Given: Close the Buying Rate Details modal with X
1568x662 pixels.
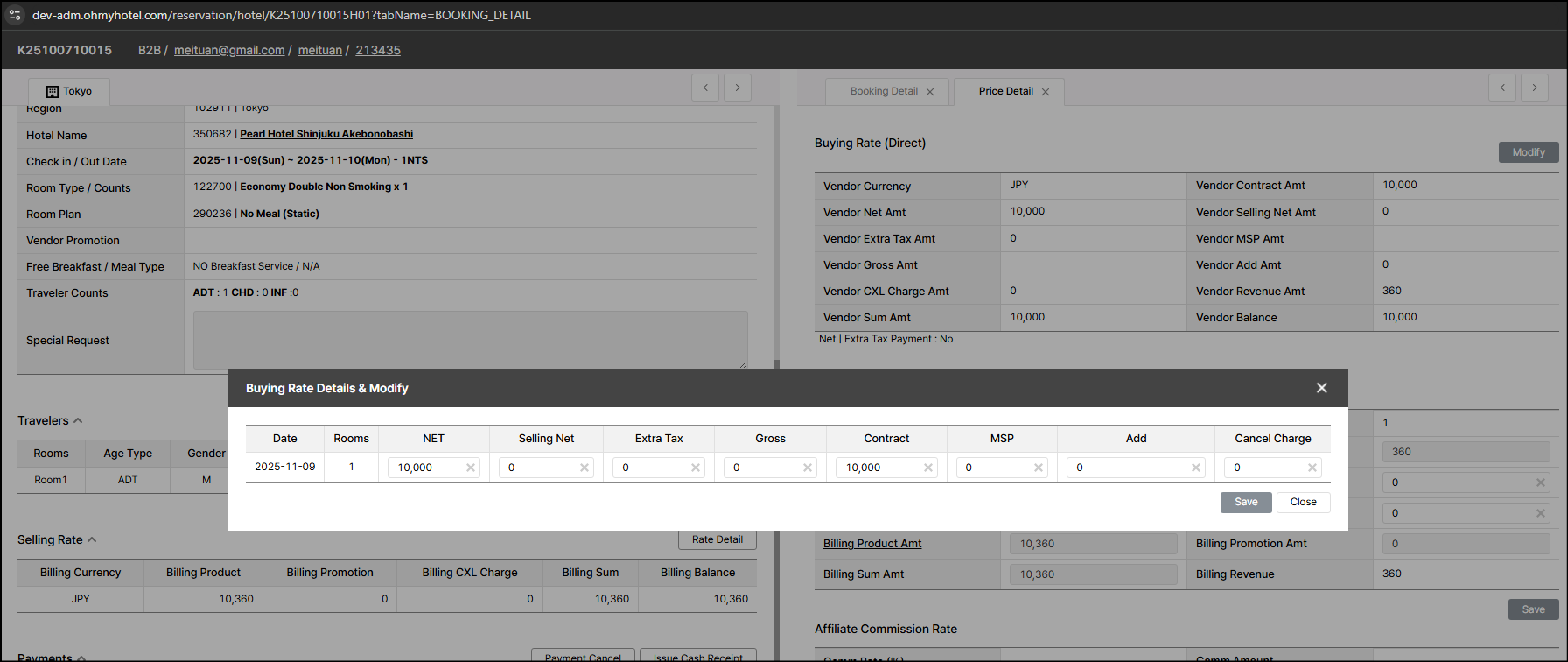Looking at the screenshot, I should point(1321,388).
